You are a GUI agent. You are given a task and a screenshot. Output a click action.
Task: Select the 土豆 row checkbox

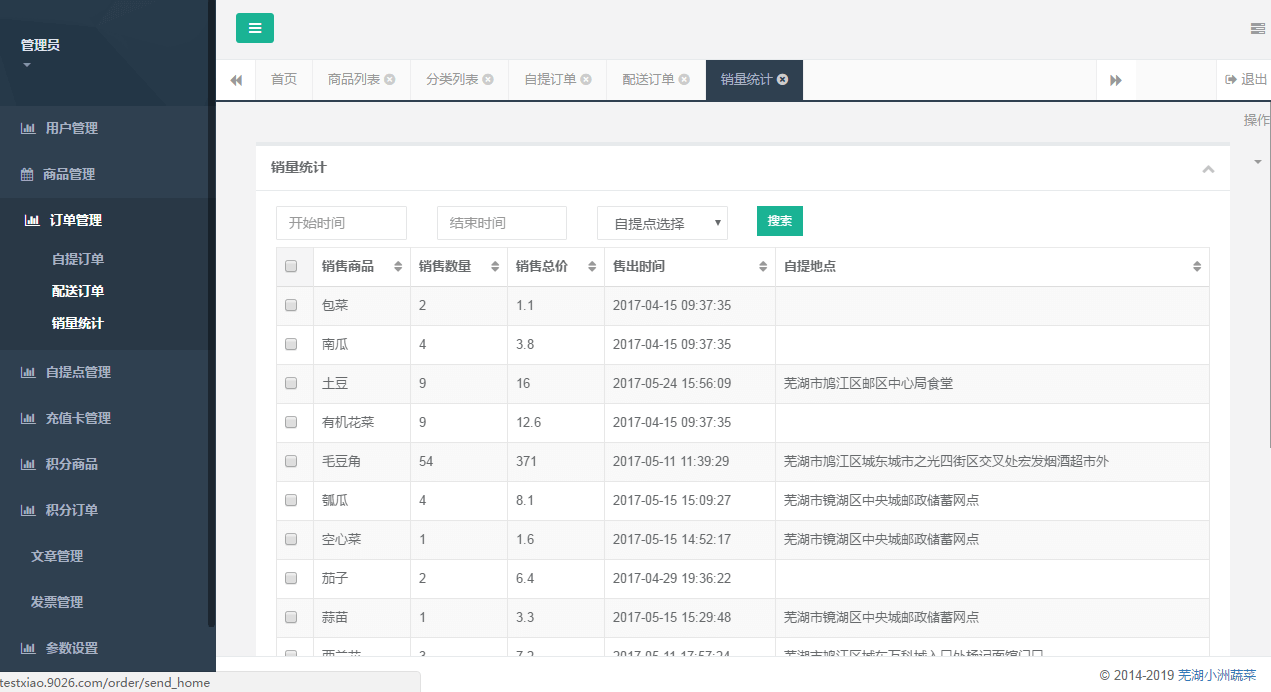[x=291, y=383]
